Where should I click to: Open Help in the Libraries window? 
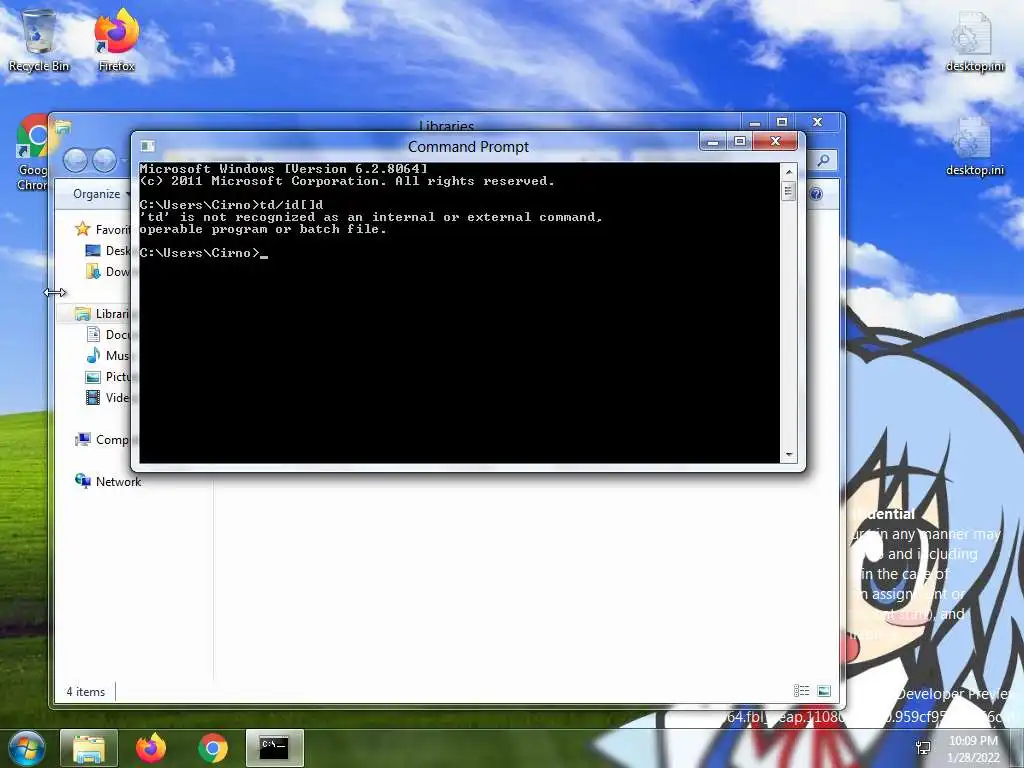[x=816, y=194]
